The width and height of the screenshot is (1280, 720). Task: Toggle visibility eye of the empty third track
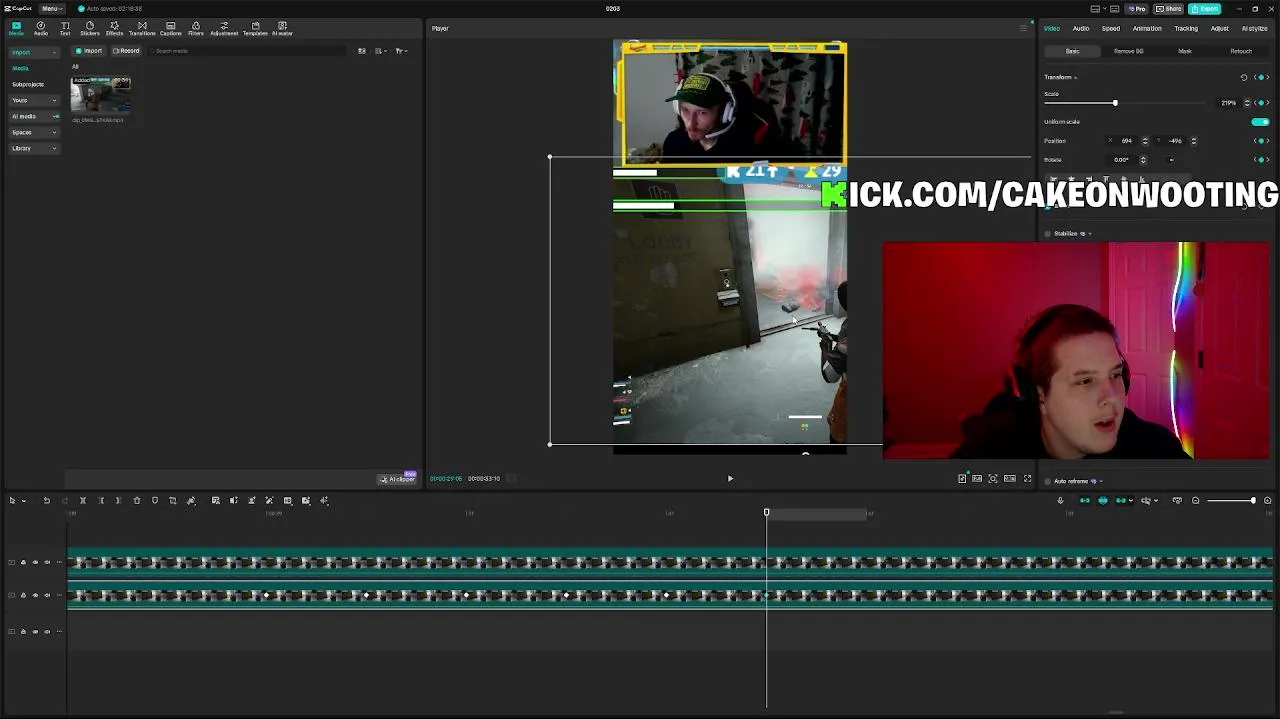[35, 631]
